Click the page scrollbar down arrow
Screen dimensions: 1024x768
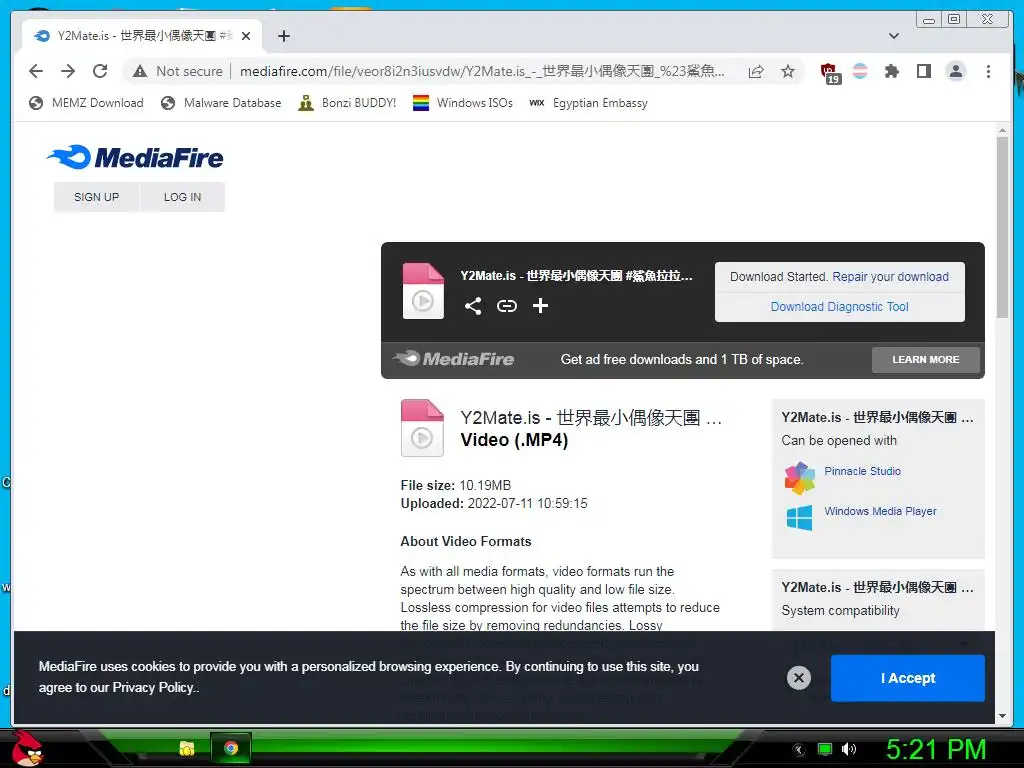1002,716
